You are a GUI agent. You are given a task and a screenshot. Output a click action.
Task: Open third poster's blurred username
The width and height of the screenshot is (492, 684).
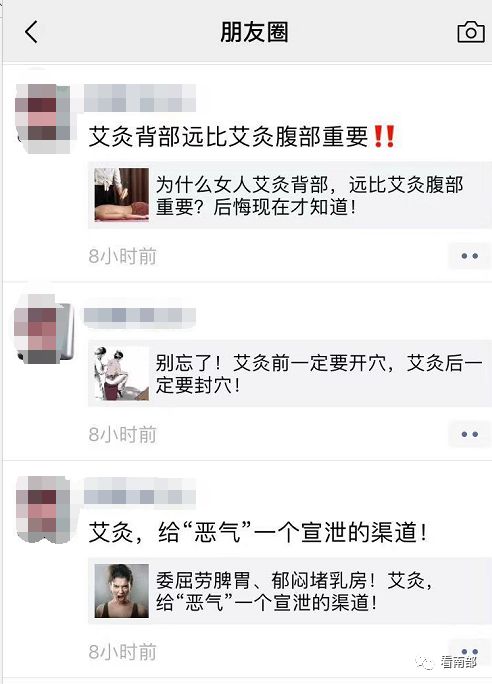coord(140,494)
